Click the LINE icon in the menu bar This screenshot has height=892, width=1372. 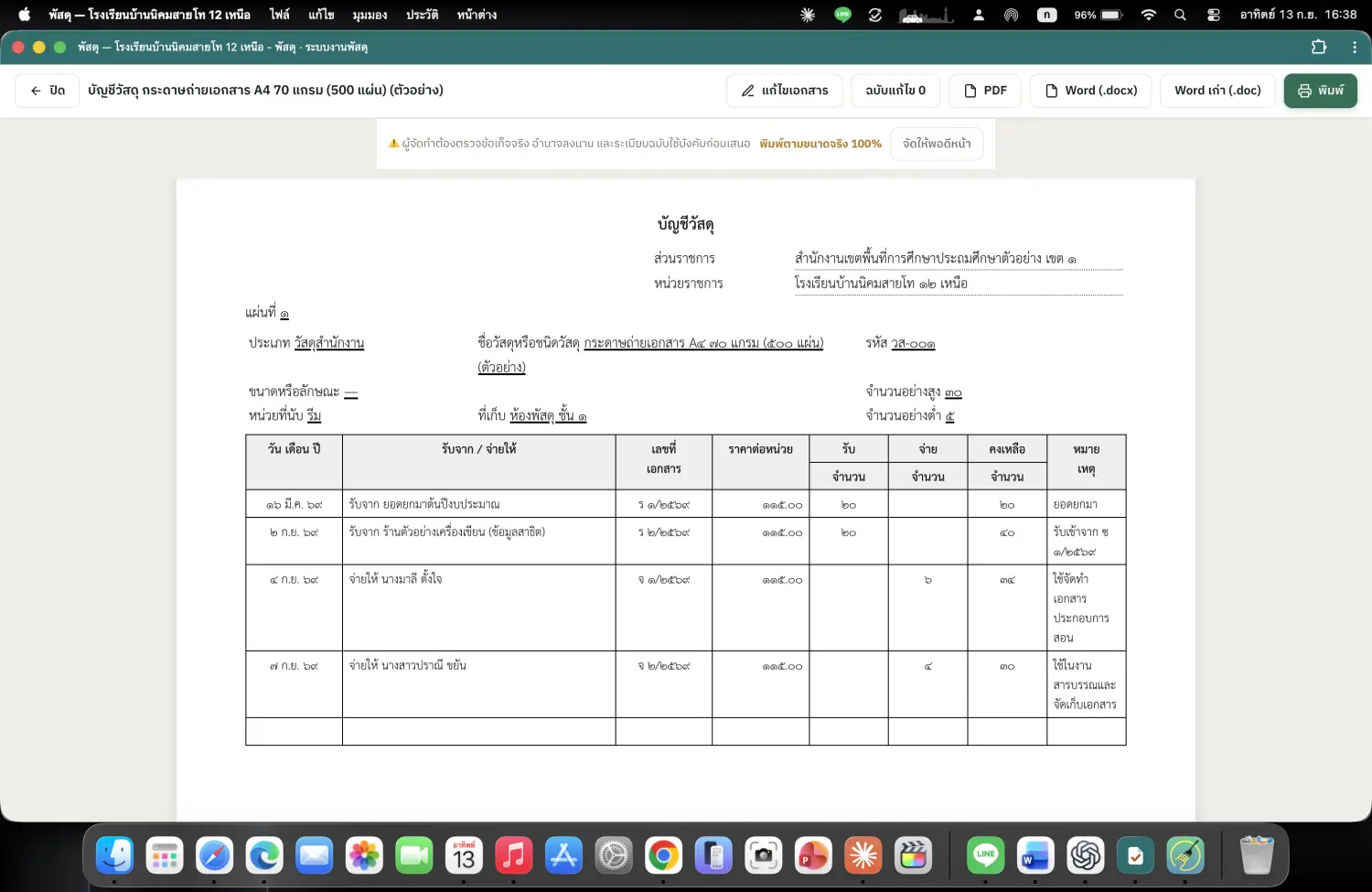coord(842,15)
